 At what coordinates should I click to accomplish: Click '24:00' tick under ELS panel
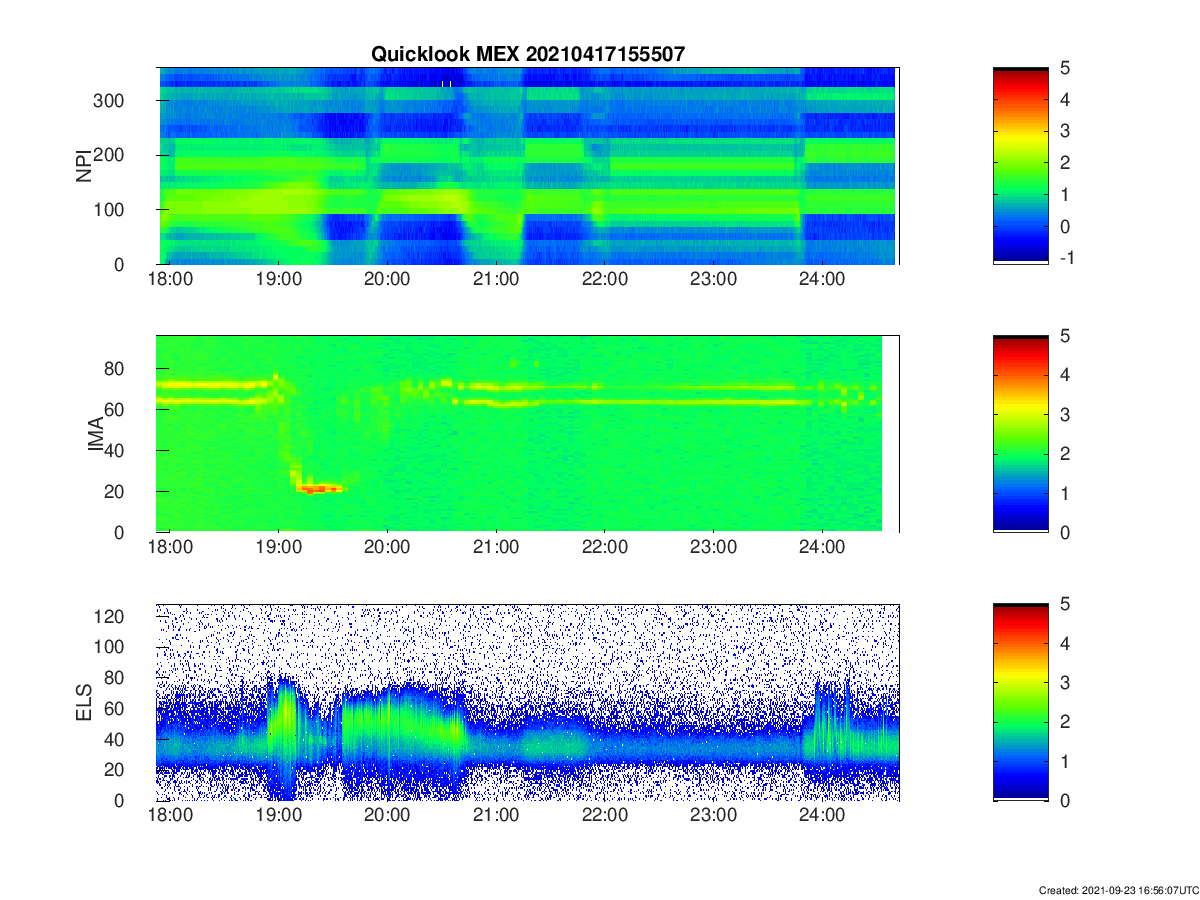coord(822,816)
